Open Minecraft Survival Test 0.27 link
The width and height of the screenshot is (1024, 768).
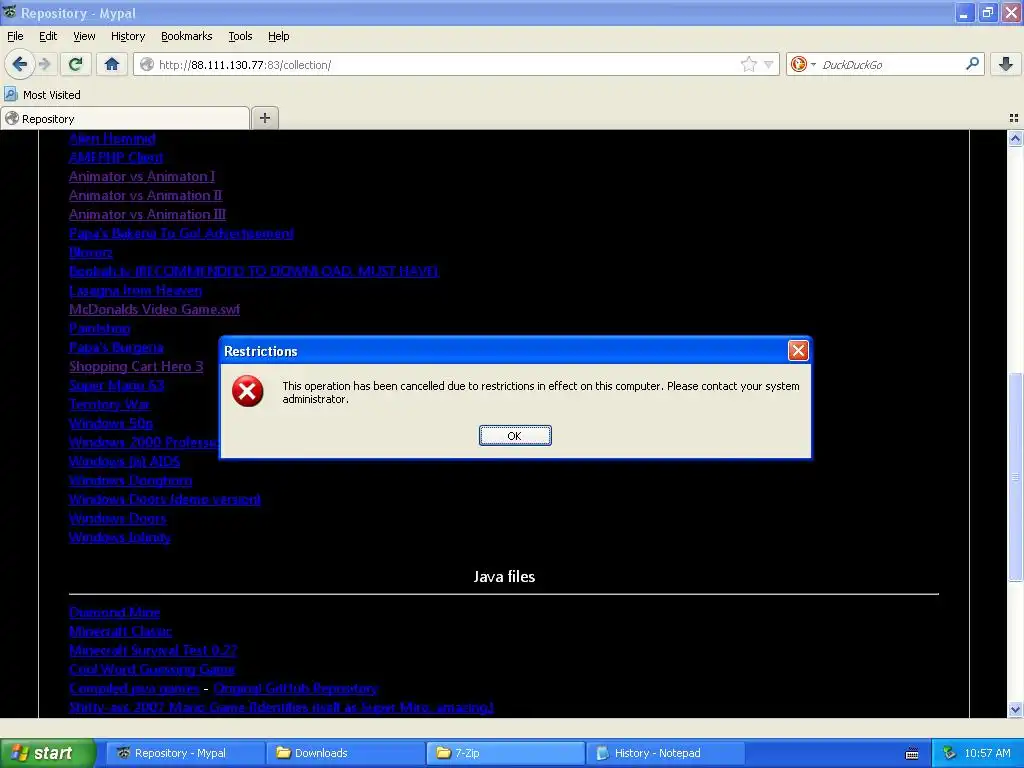point(153,650)
